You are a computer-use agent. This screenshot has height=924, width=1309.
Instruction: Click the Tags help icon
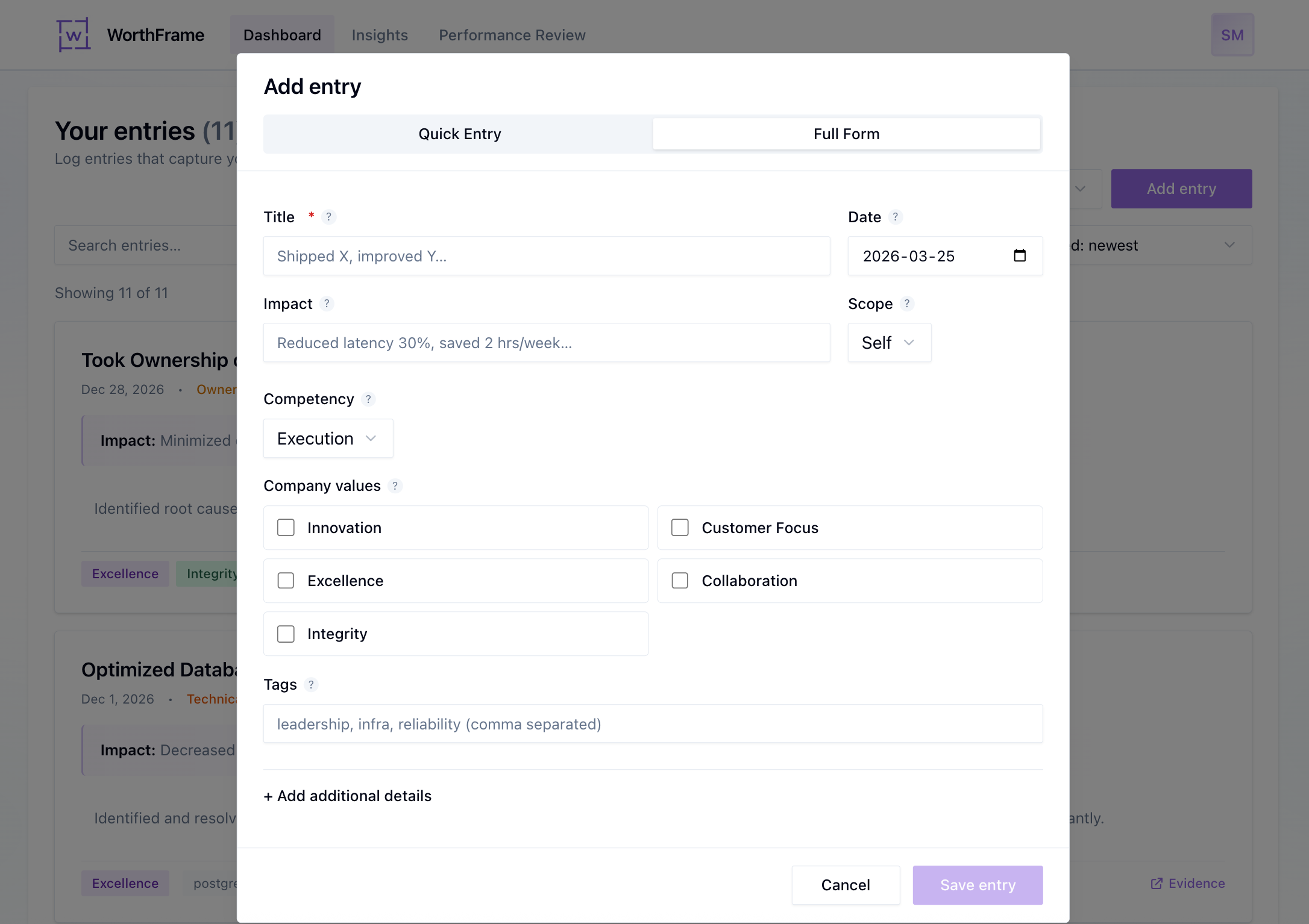click(311, 684)
